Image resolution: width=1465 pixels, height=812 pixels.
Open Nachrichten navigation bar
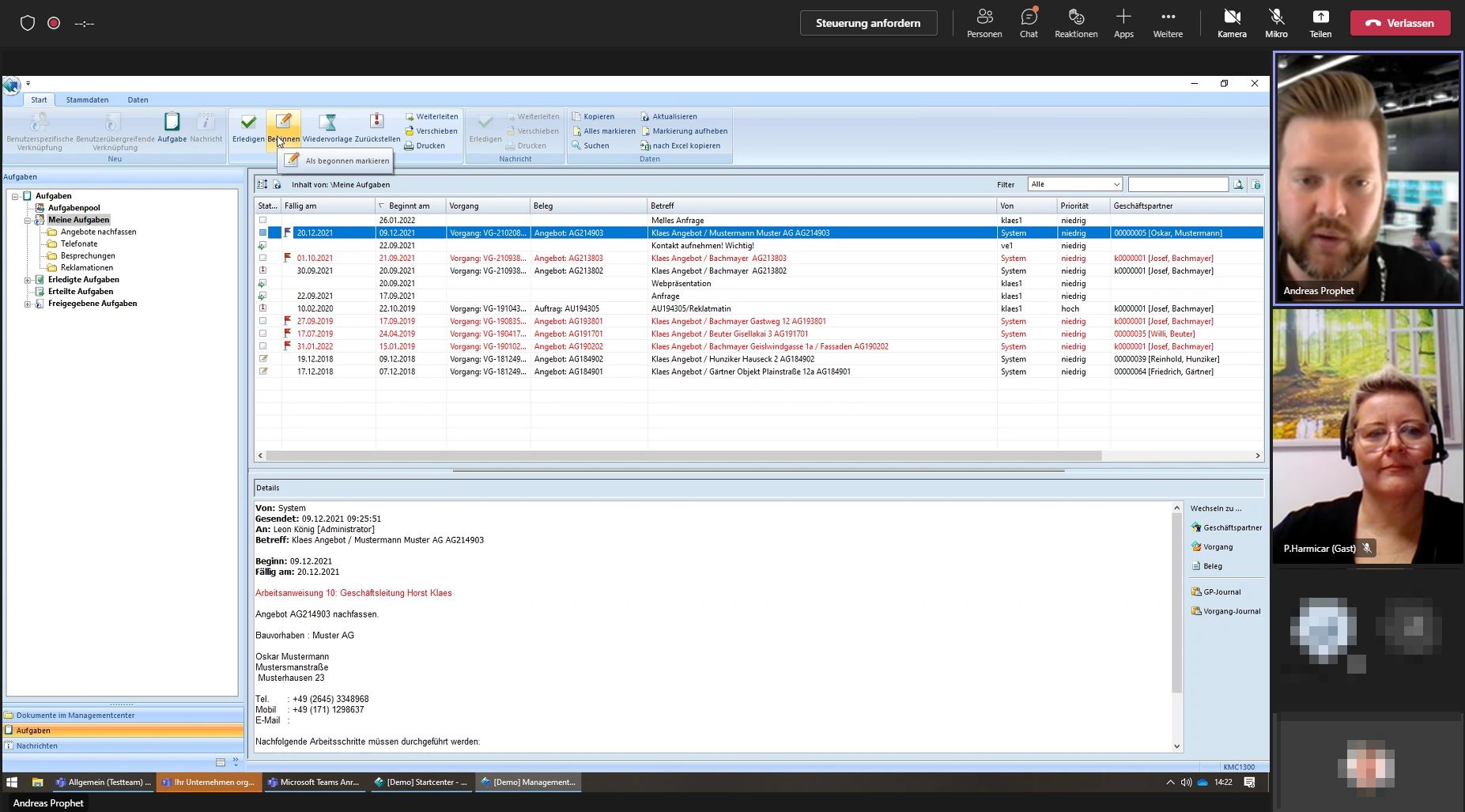coord(123,746)
